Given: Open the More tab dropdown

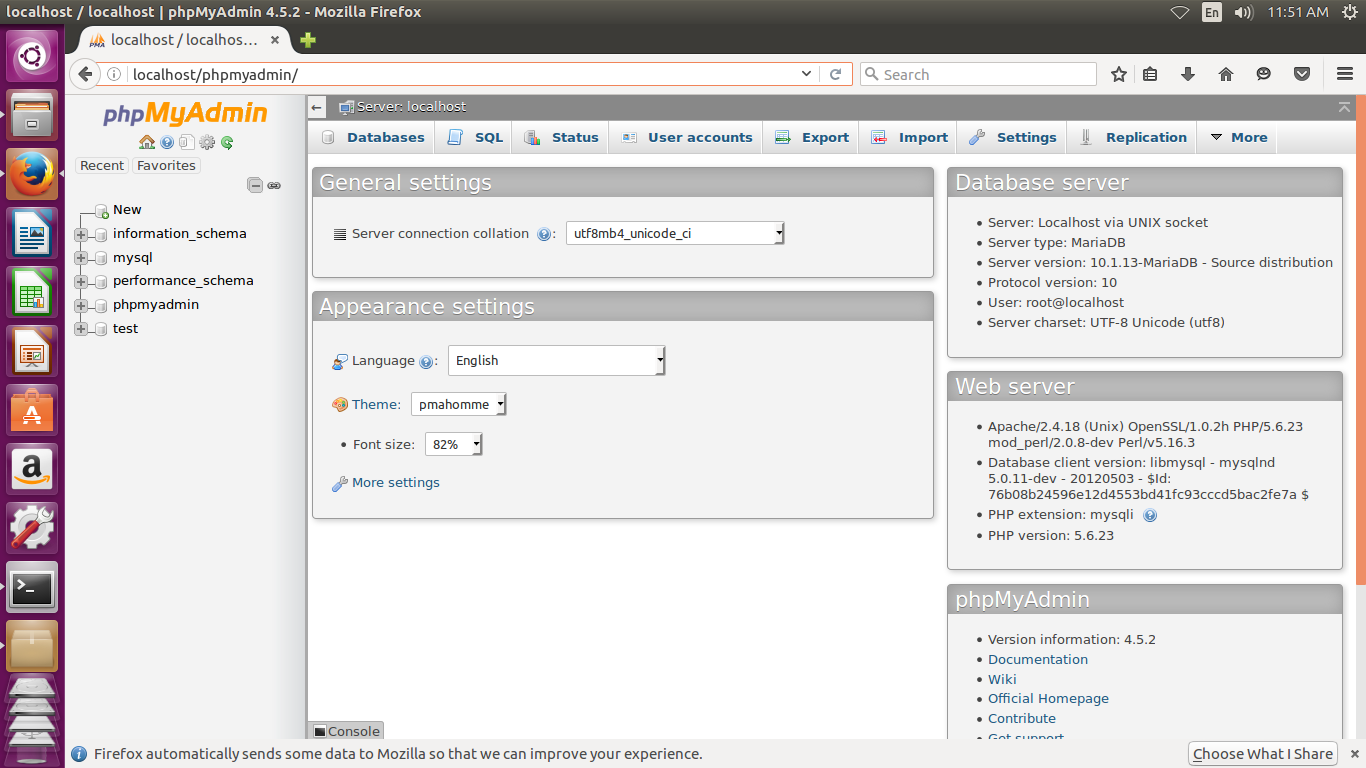Looking at the screenshot, I should 1238,138.
